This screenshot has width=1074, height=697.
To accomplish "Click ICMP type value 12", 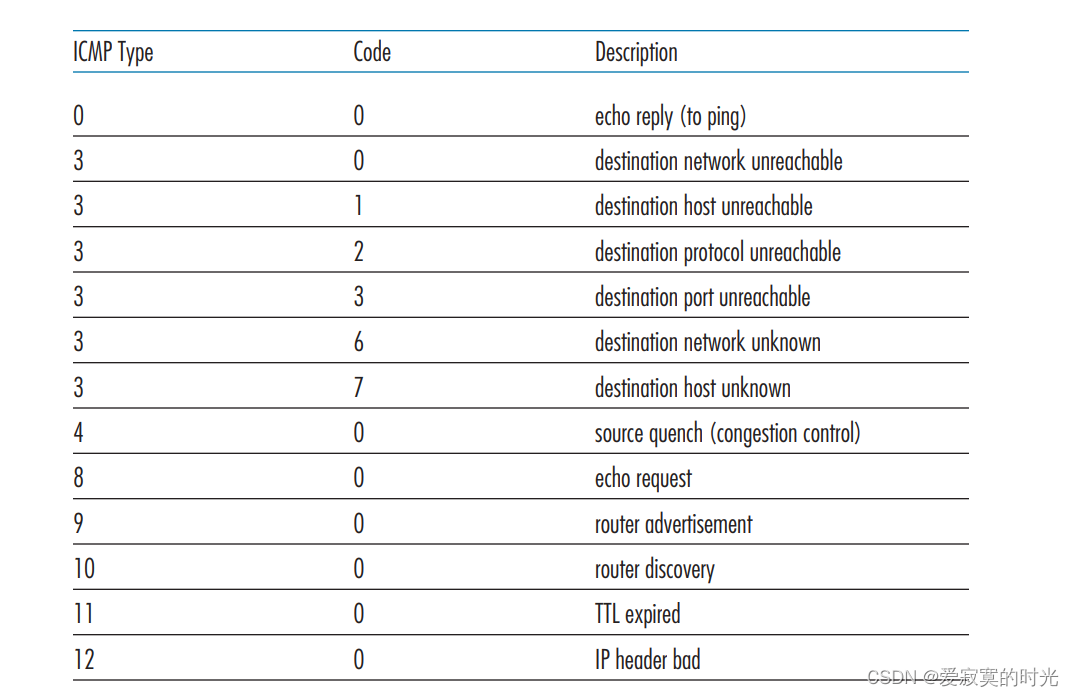I will (x=84, y=660).
